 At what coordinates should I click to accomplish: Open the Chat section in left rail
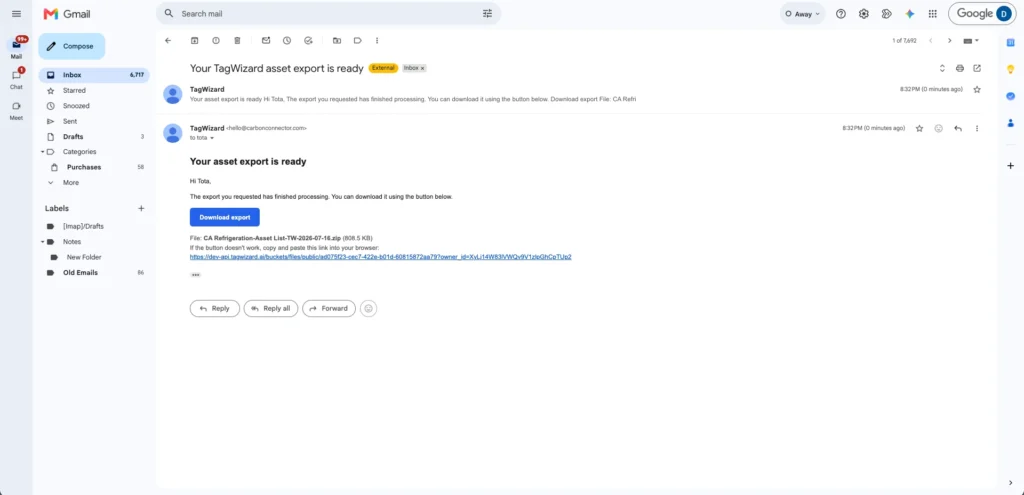pos(16,79)
